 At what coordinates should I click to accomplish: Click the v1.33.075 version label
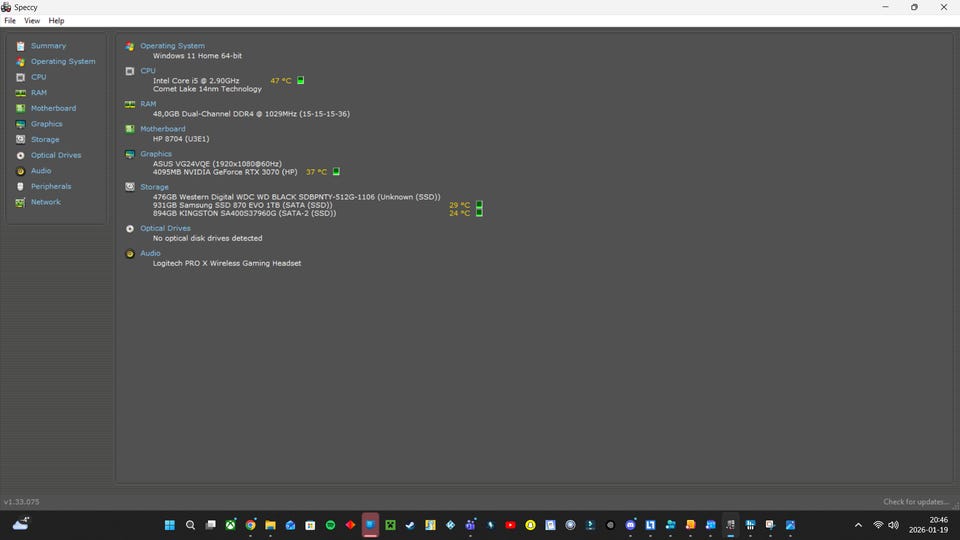click(21, 502)
